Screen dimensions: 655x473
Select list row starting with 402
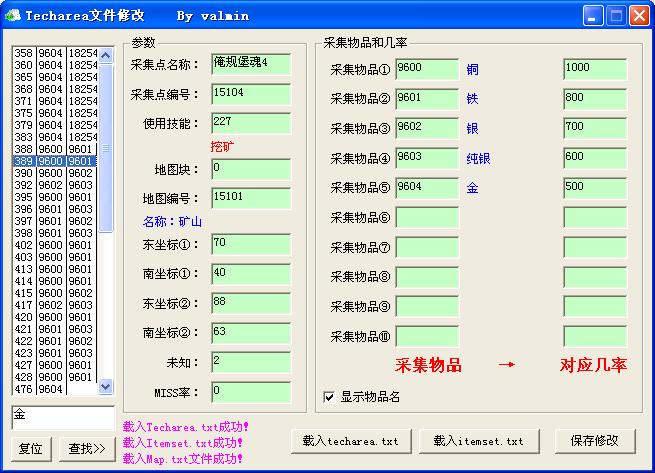tap(55, 245)
